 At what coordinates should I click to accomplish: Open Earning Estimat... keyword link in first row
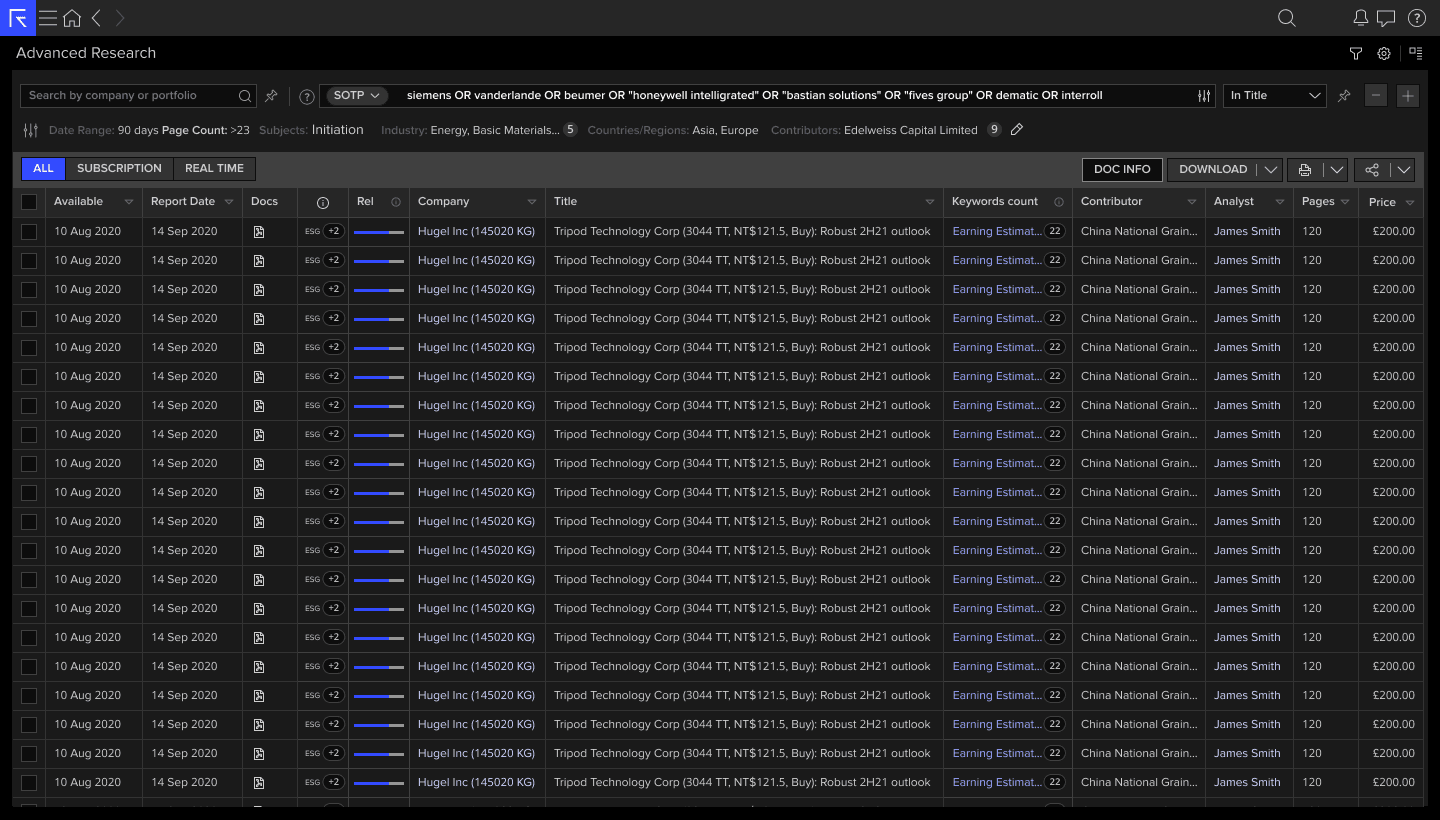995,231
